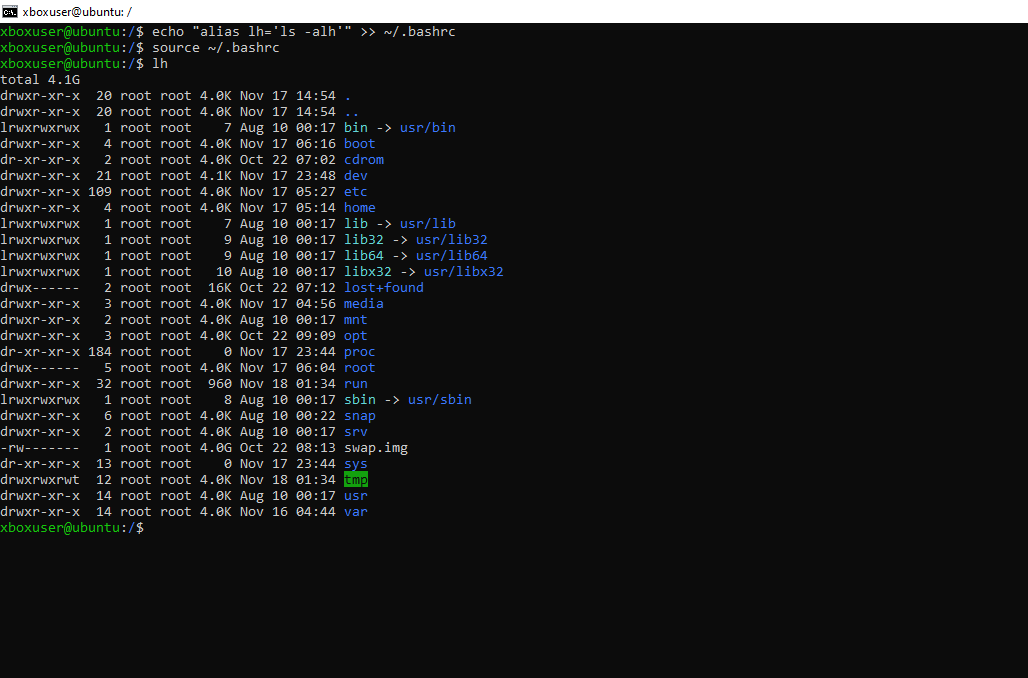This screenshot has width=1028, height=678.
Task: Click the etc directory name
Action: (x=355, y=192)
